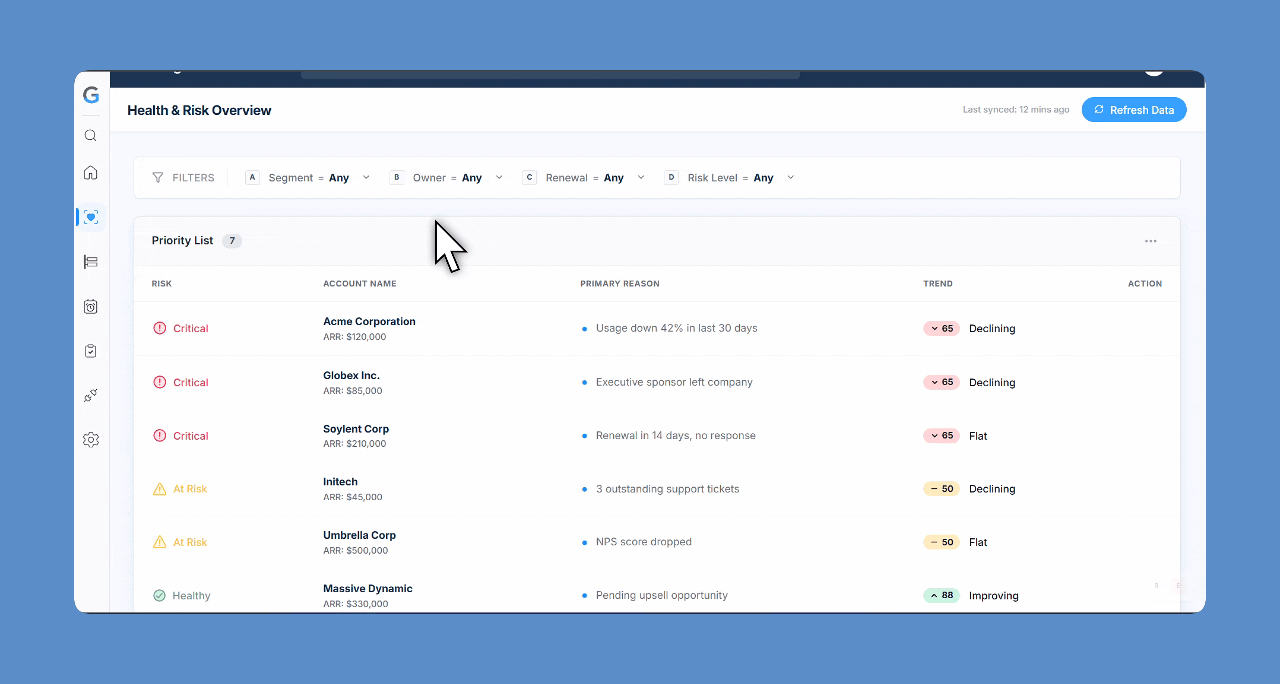Open the search panel in the sidebar
Viewport: 1280px width, 684px height.
90,135
